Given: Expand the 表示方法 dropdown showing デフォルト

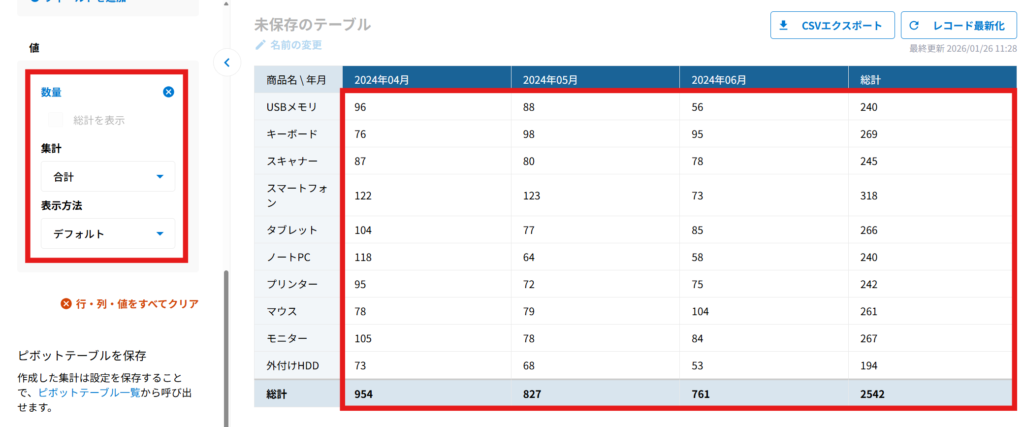Looking at the screenshot, I should pyautogui.click(x=108, y=234).
